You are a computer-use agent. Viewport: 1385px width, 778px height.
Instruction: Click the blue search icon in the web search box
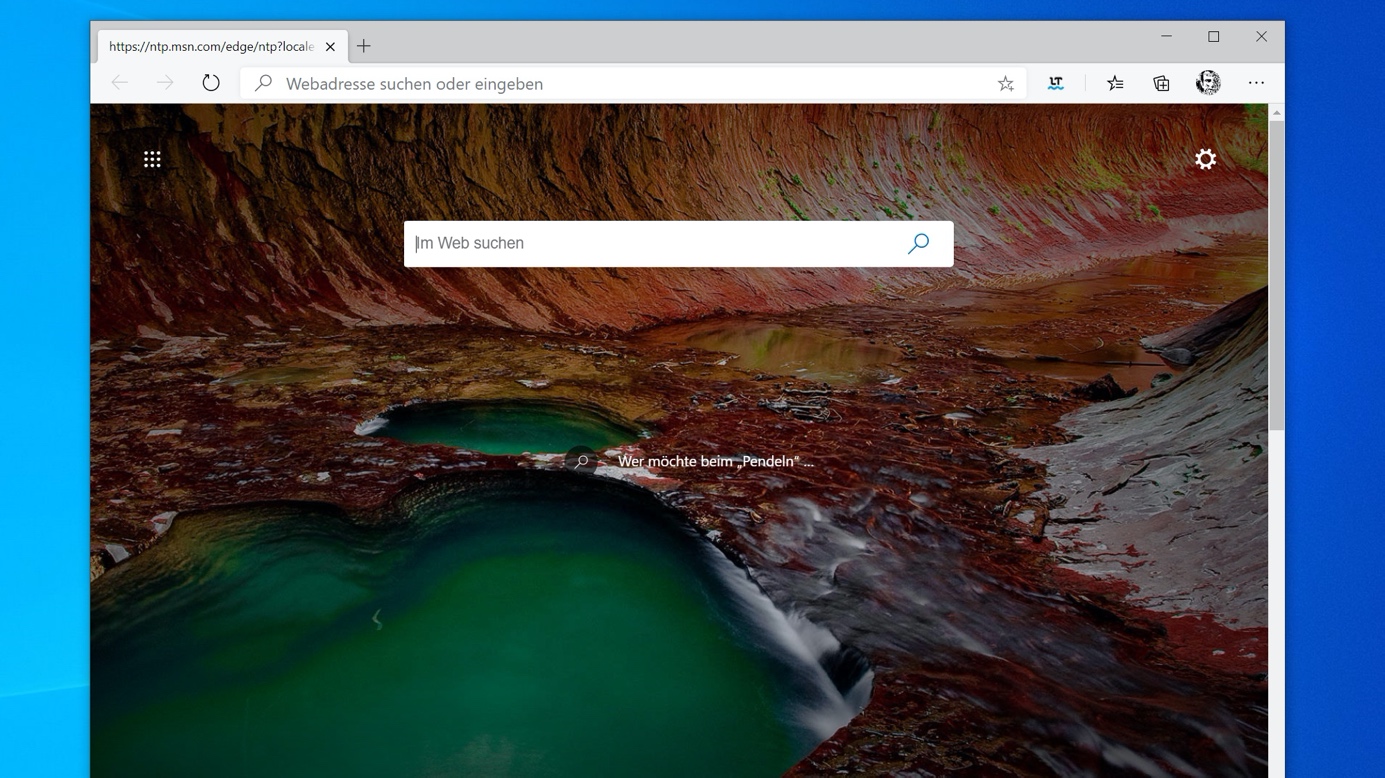click(x=918, y=243)
